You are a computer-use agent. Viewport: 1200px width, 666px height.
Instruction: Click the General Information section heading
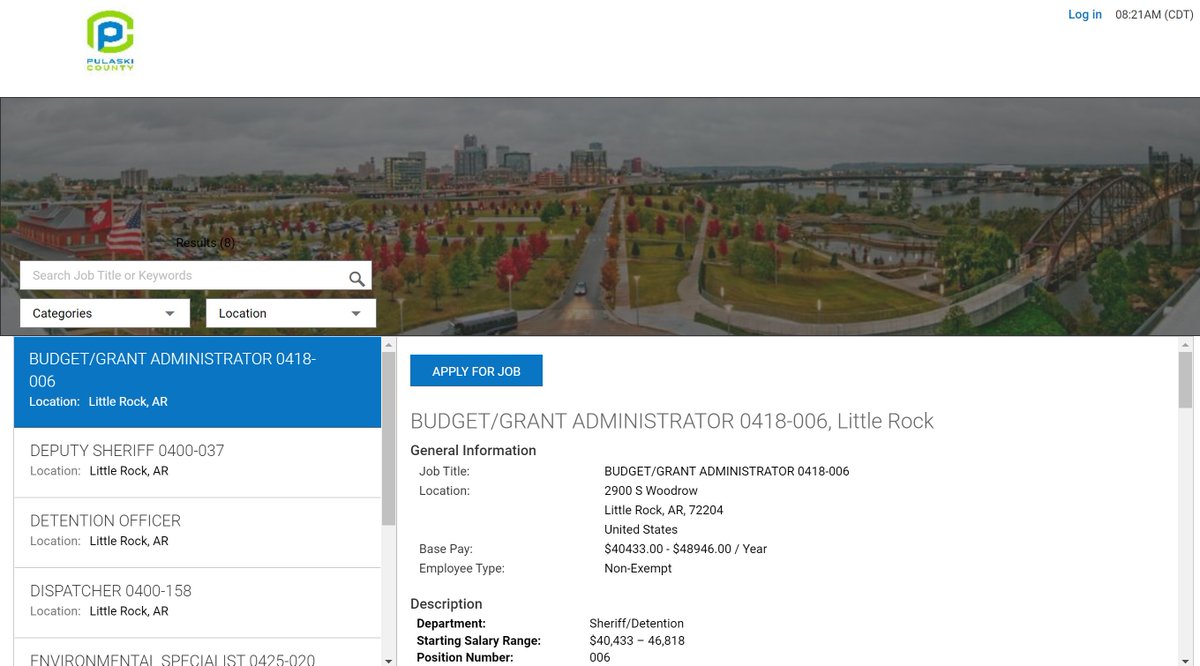473,450
